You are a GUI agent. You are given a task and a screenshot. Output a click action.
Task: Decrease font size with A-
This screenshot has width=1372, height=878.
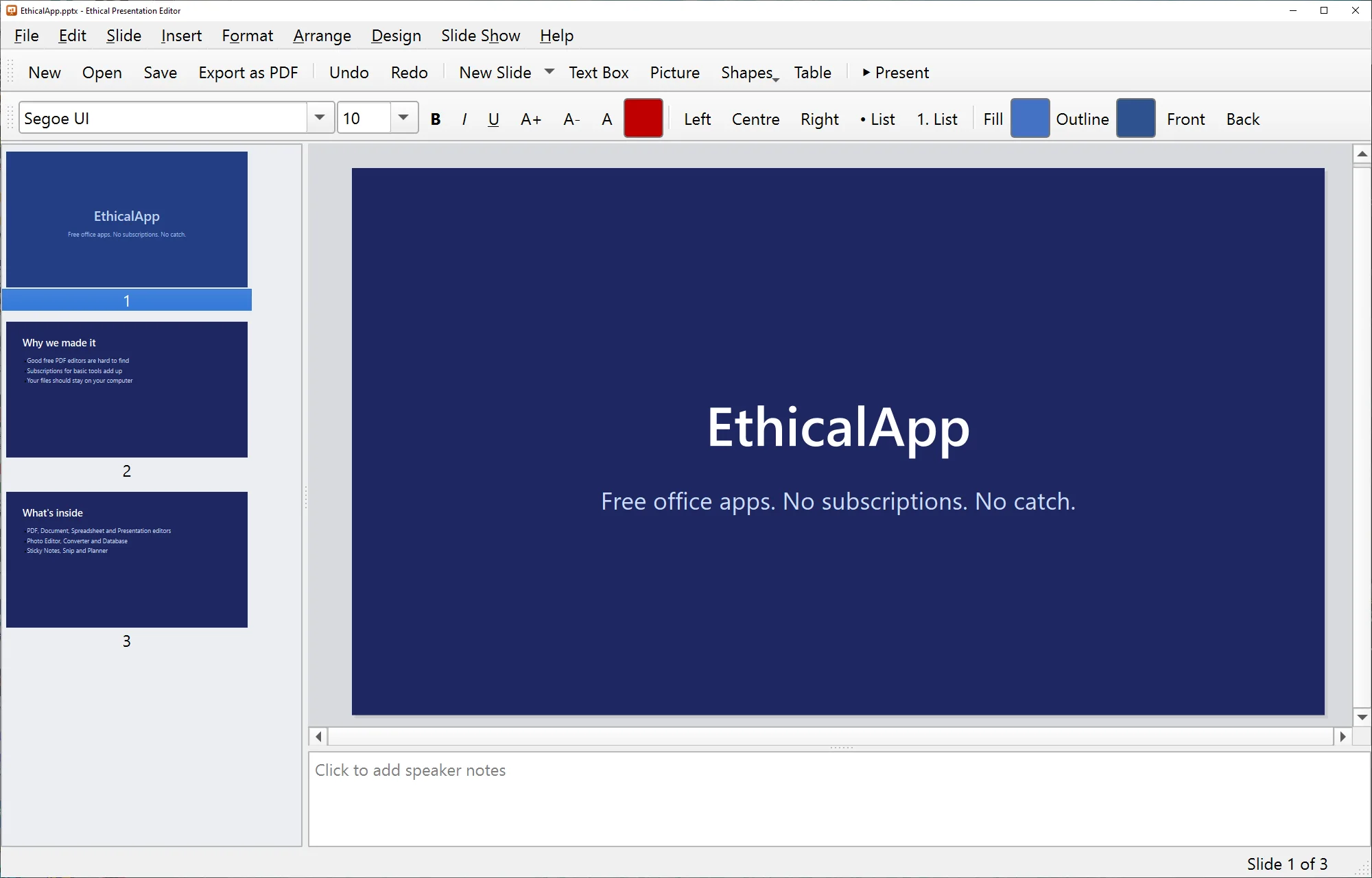(571, 119)
